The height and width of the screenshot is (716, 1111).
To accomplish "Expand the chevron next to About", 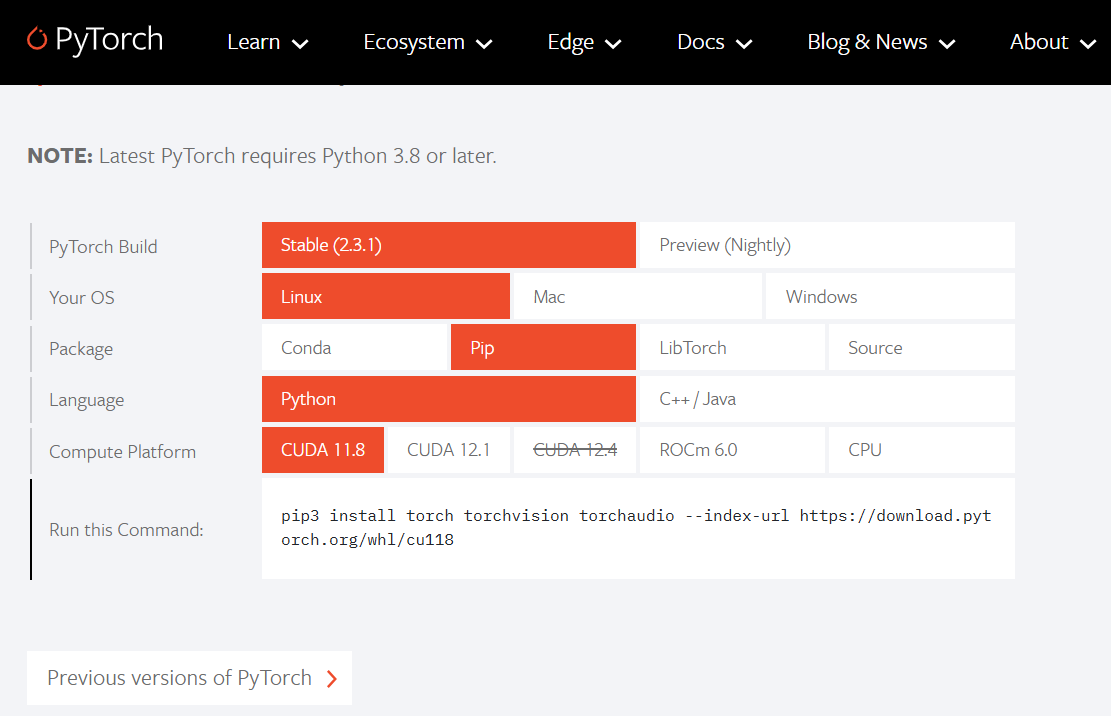I will (x=1088, y=45).
